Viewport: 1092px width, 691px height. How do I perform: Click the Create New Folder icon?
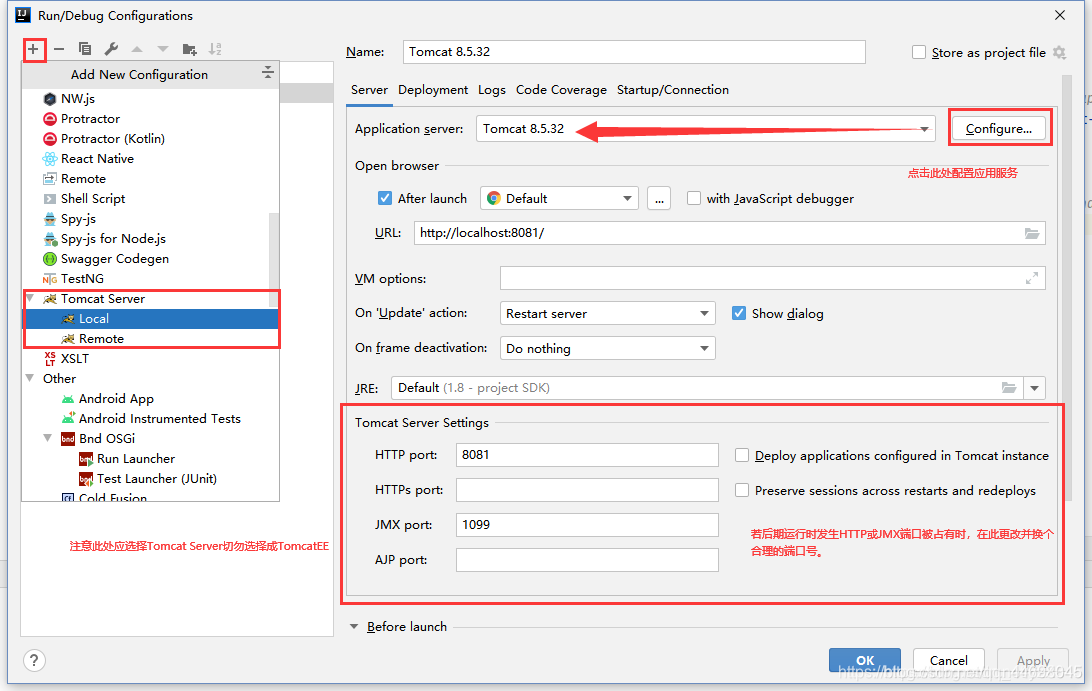click(189, 49)
